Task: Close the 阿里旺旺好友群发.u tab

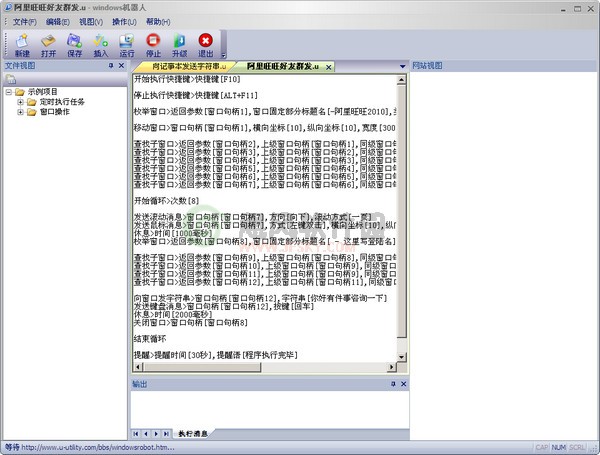Action: click(328, 67)
